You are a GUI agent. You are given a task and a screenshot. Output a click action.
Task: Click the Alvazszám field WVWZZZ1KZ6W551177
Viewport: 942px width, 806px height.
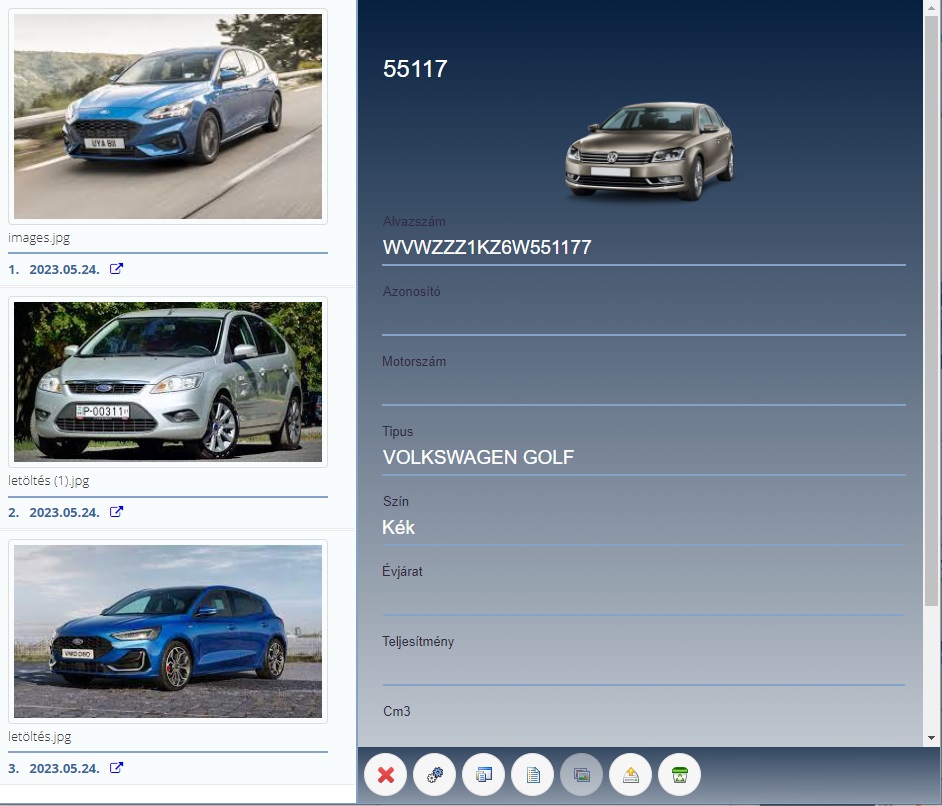click(644, 247)
